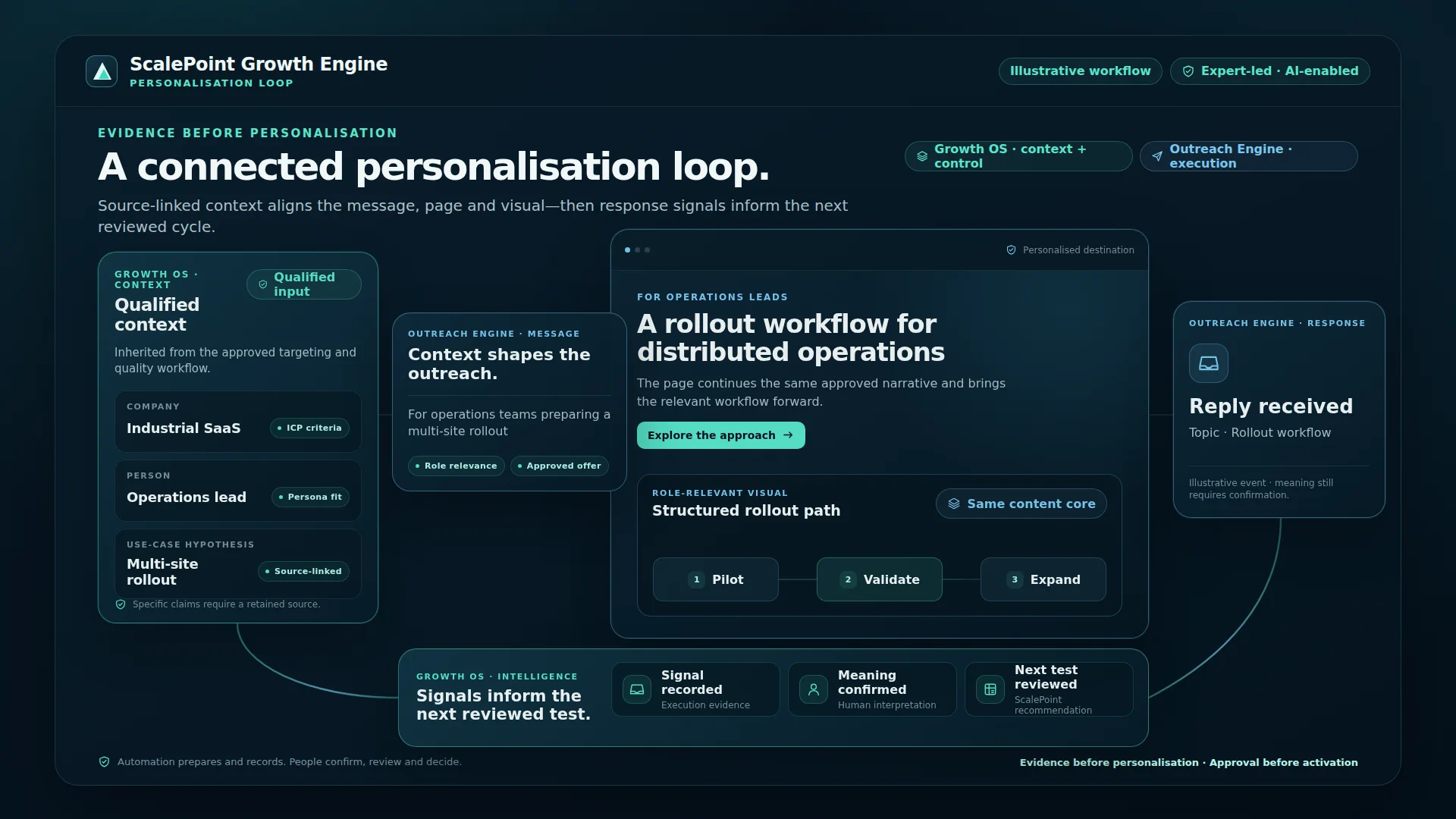Click the Role relevance tag
The width and height of the screenshot is (1456, 819).
pos(457,466)
